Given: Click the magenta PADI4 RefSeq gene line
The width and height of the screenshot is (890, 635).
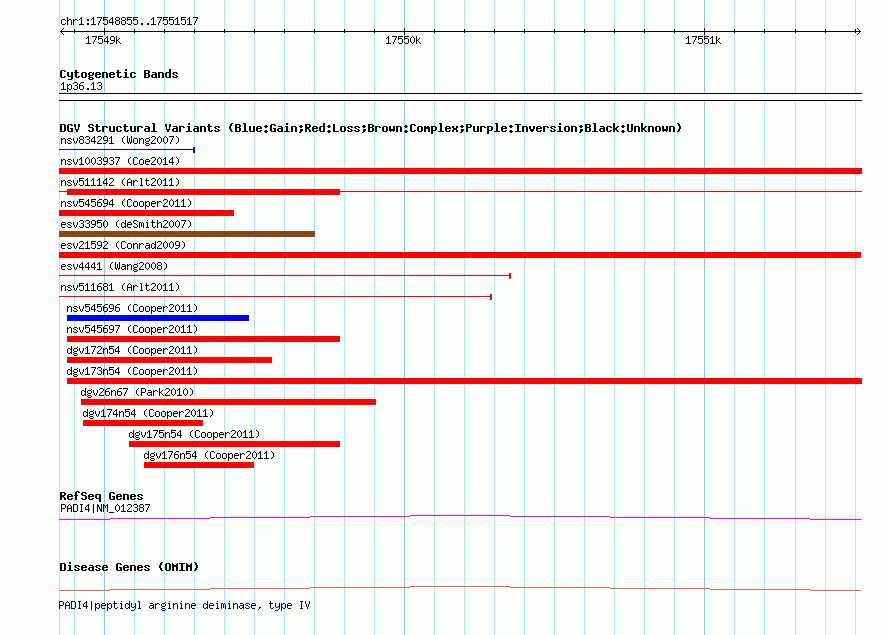Looking at the screenshot, I should [x=460, y=517].
